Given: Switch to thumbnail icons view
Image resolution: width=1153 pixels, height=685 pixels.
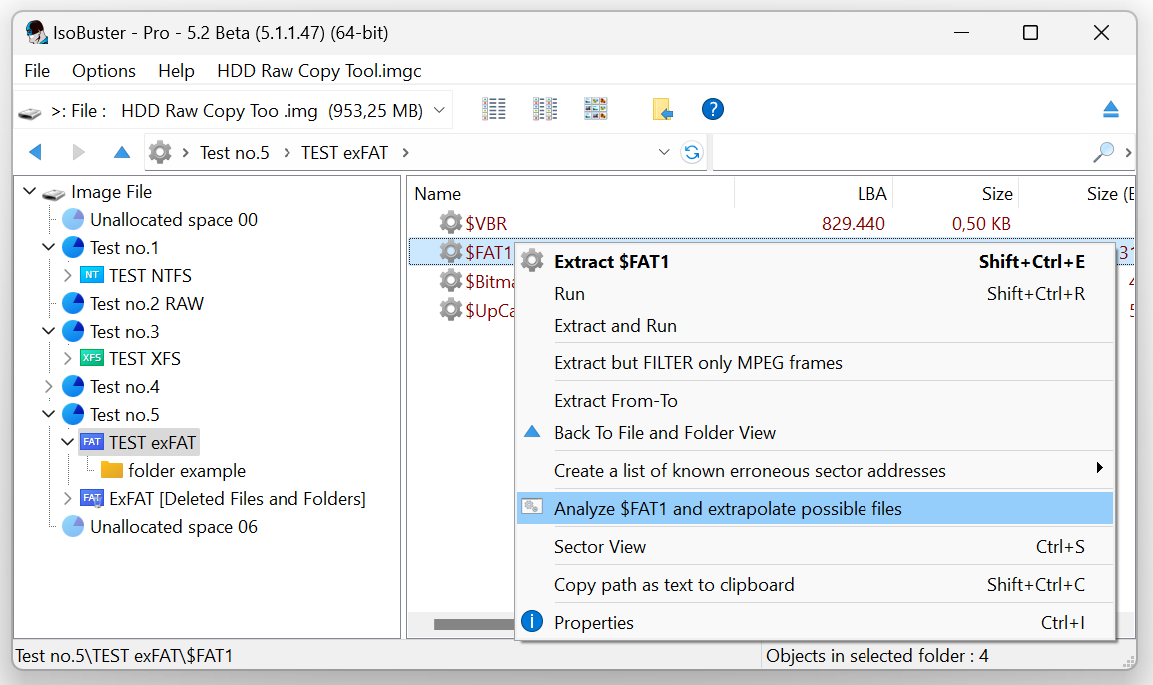Looking at the screenshot, I should (596, 109).
